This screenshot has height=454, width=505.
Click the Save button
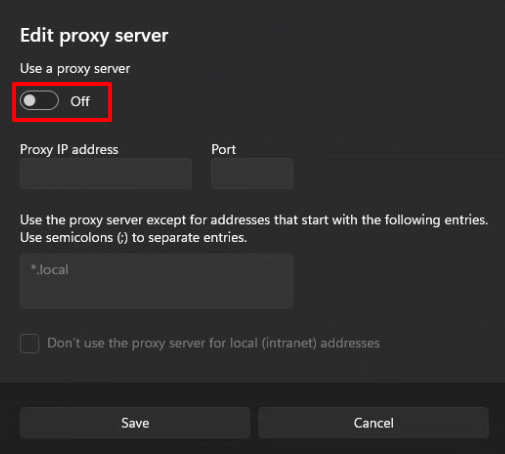click(135, 423)
